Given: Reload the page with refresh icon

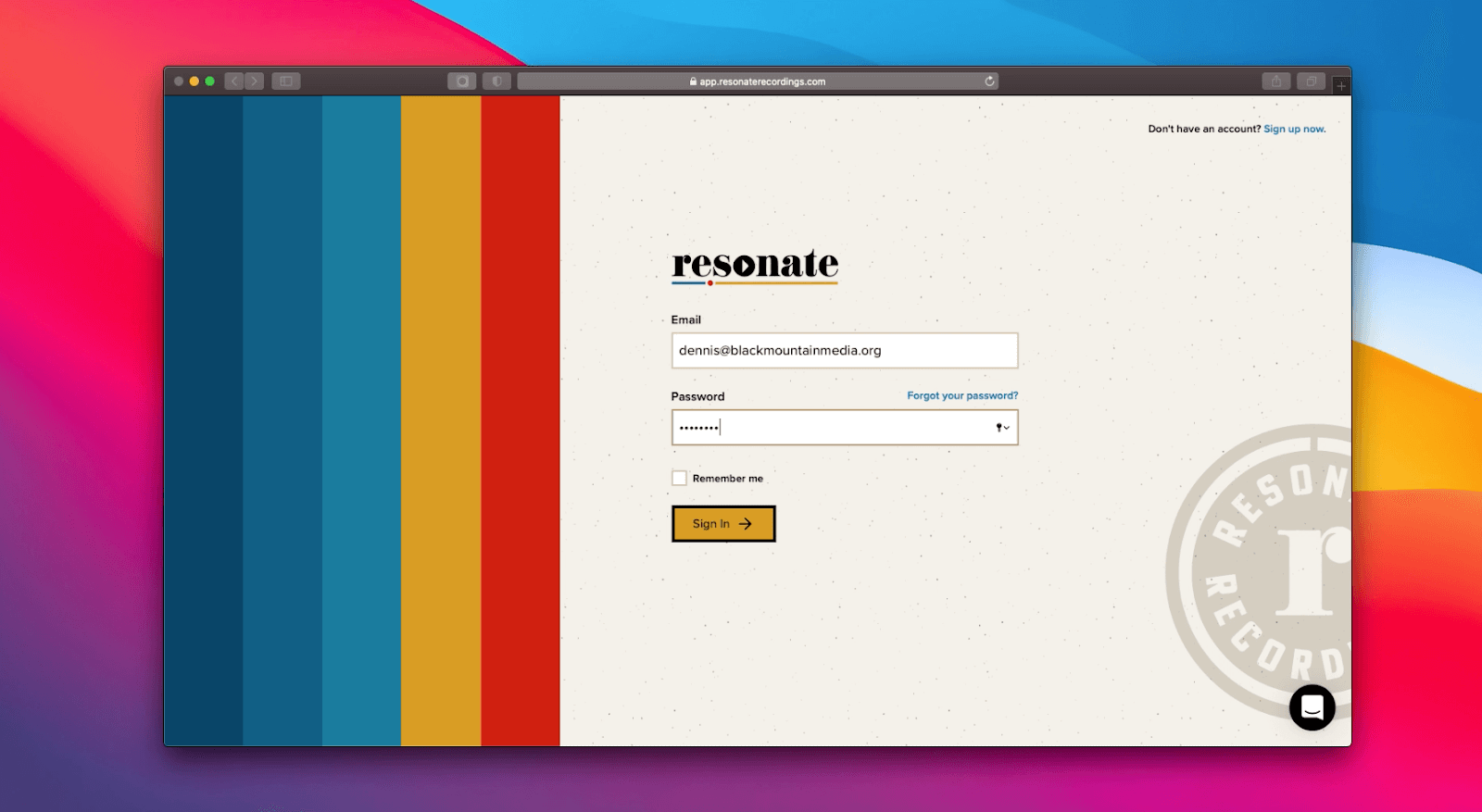Looking at the screenshot, I should (989, 81).
